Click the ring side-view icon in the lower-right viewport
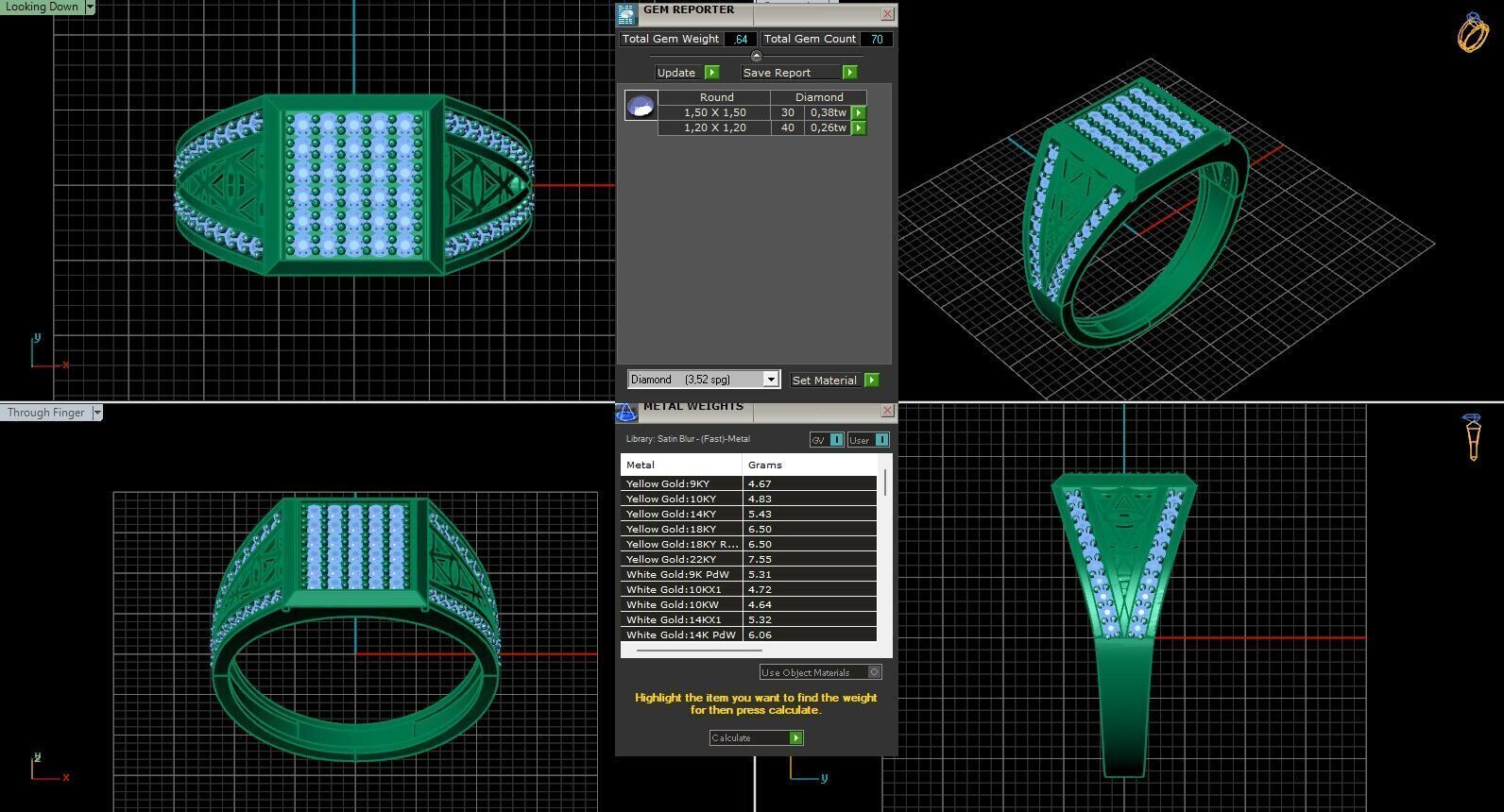This screenshot has width=1504, height=812. (x=1473, y=437)
